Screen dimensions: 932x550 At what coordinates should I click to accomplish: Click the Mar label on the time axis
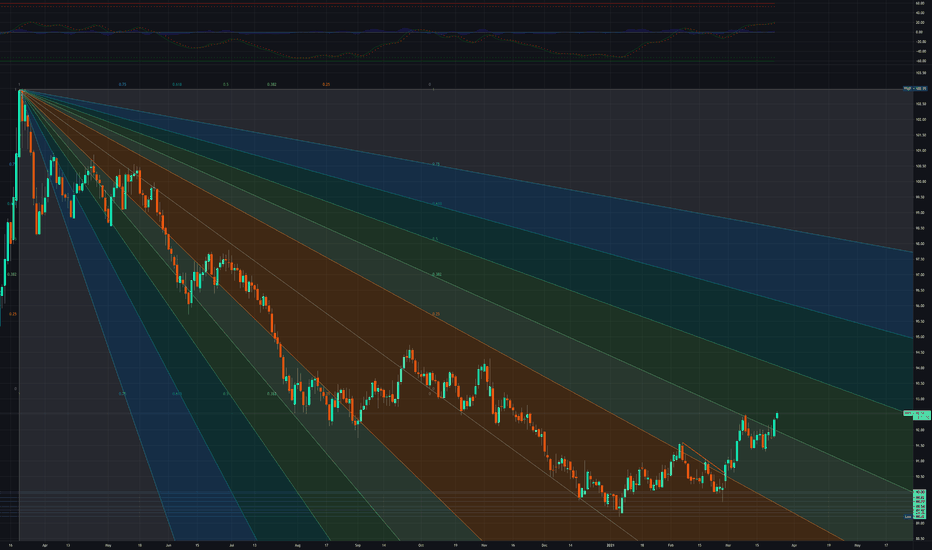(x=728, y=545)
